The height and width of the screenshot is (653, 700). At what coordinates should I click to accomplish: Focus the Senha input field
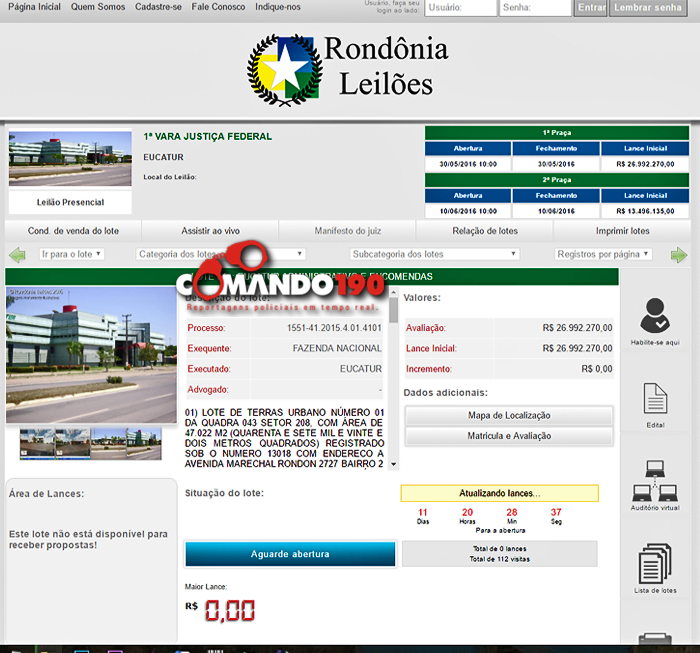pyautogui.click(x=535, y=8)
